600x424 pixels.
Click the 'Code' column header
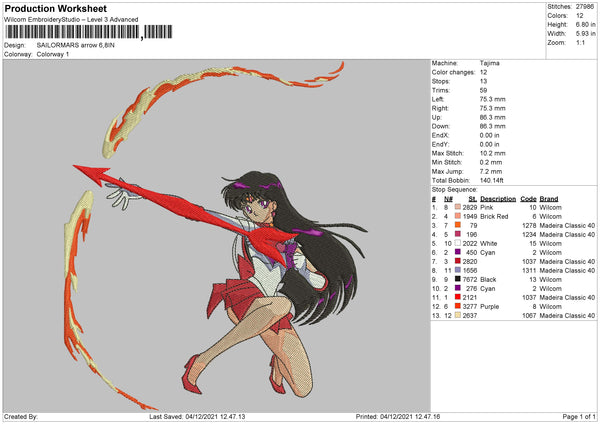coord(528,199)
